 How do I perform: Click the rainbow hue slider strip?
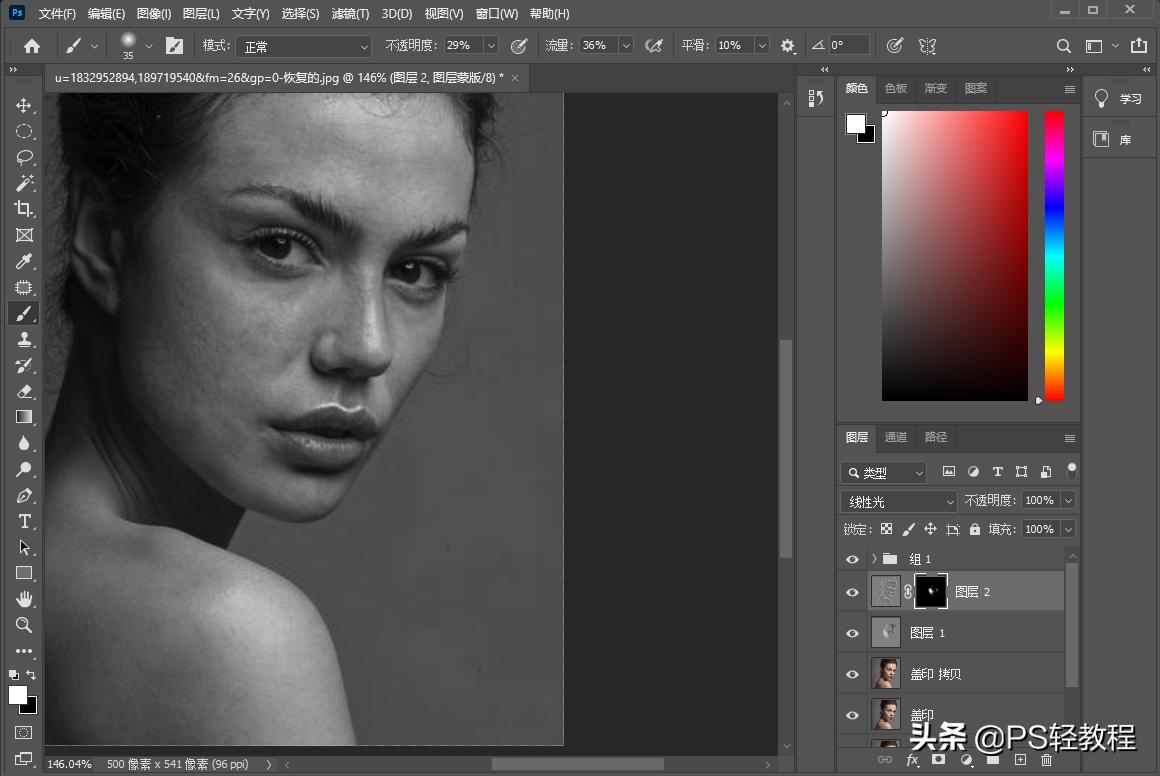point(1054,255)
